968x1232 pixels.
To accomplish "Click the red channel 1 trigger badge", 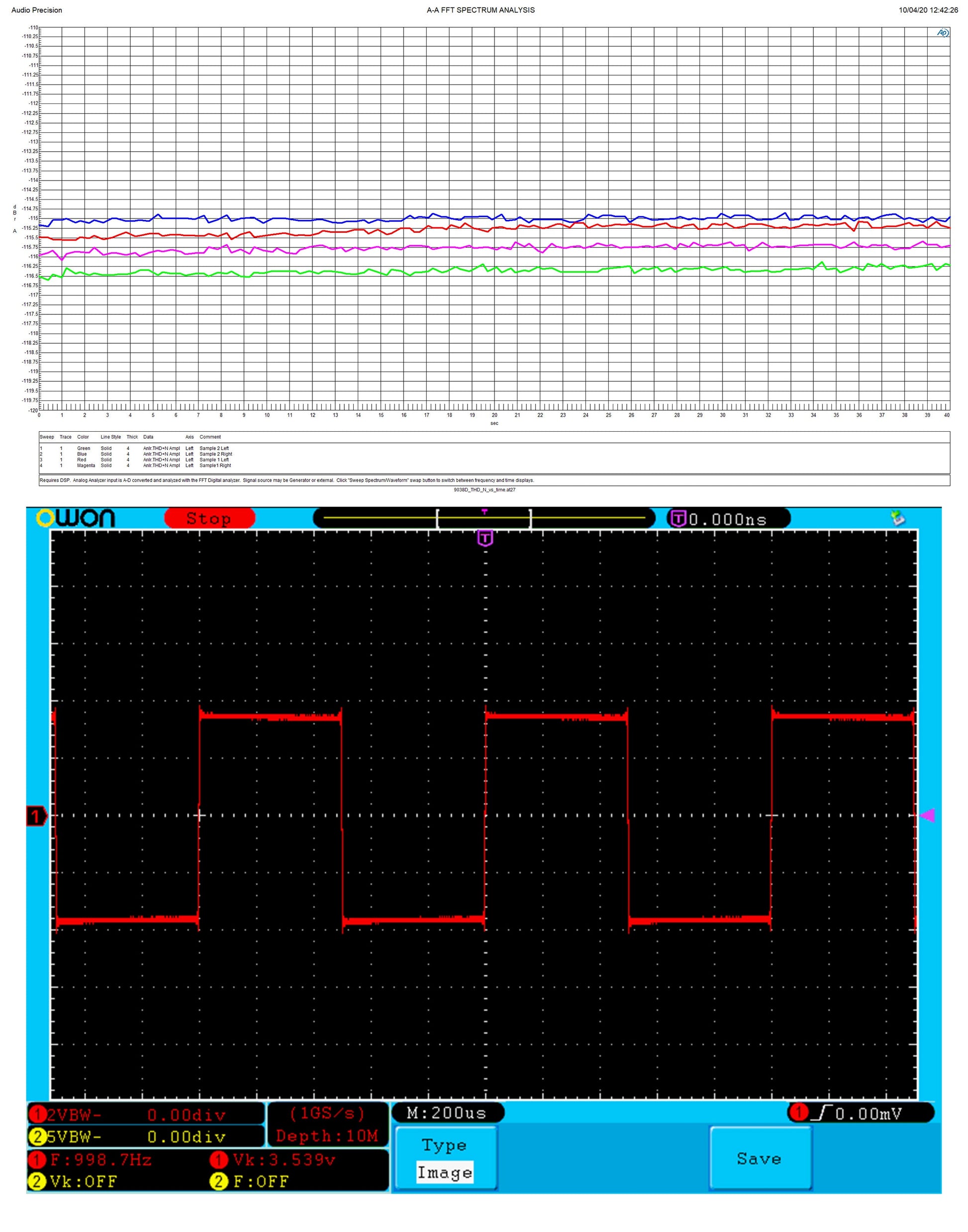I will tap(798, 1113).
